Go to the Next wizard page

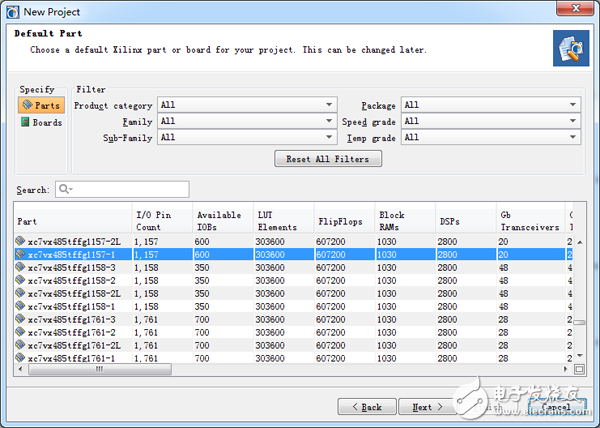[x=427, y=407]
